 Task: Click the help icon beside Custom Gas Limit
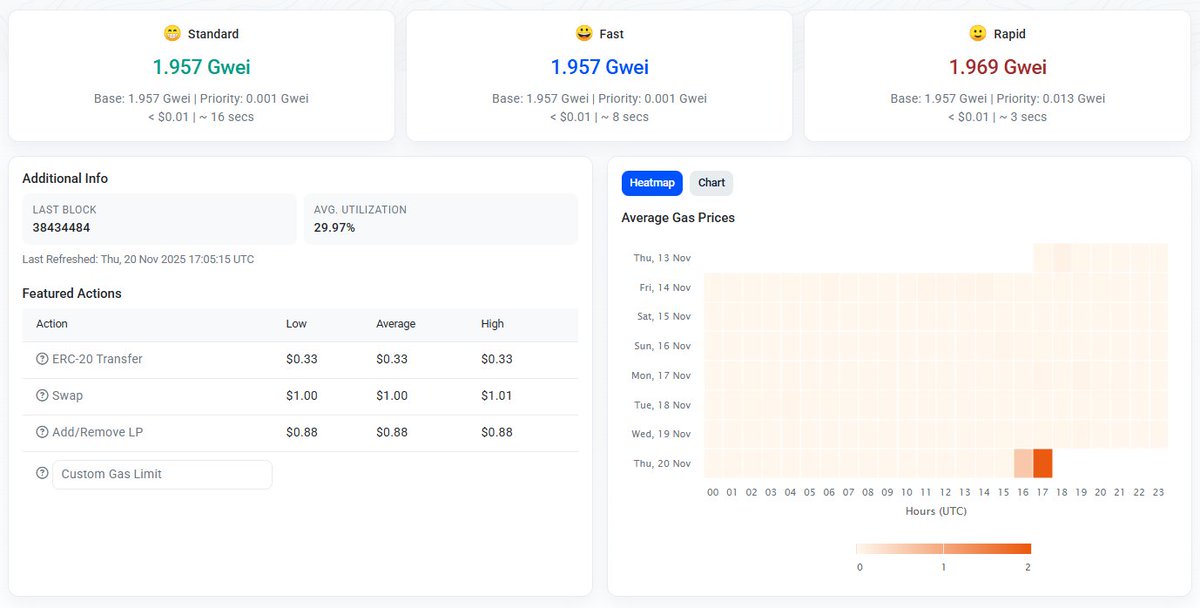coord(42,473)
